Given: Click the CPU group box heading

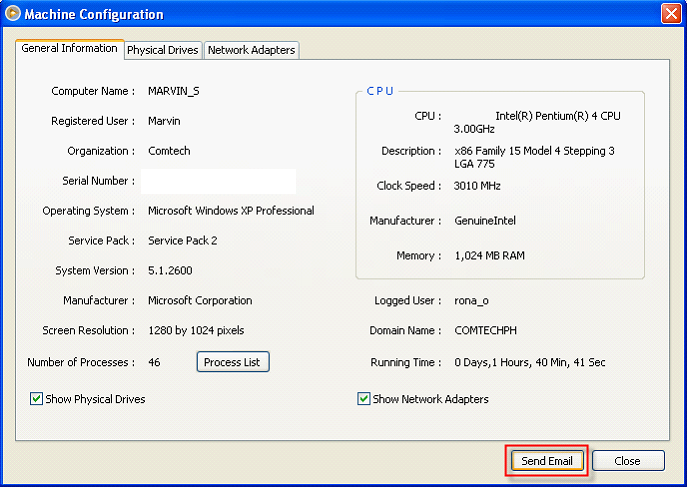Looking at the screenshot, I should tap(380, 91).
